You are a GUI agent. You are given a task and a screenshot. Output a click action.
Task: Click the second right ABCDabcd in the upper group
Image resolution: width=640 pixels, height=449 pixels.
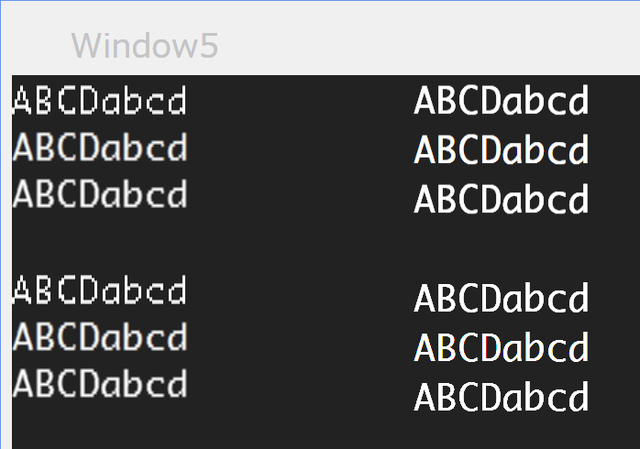click(501, 149)
